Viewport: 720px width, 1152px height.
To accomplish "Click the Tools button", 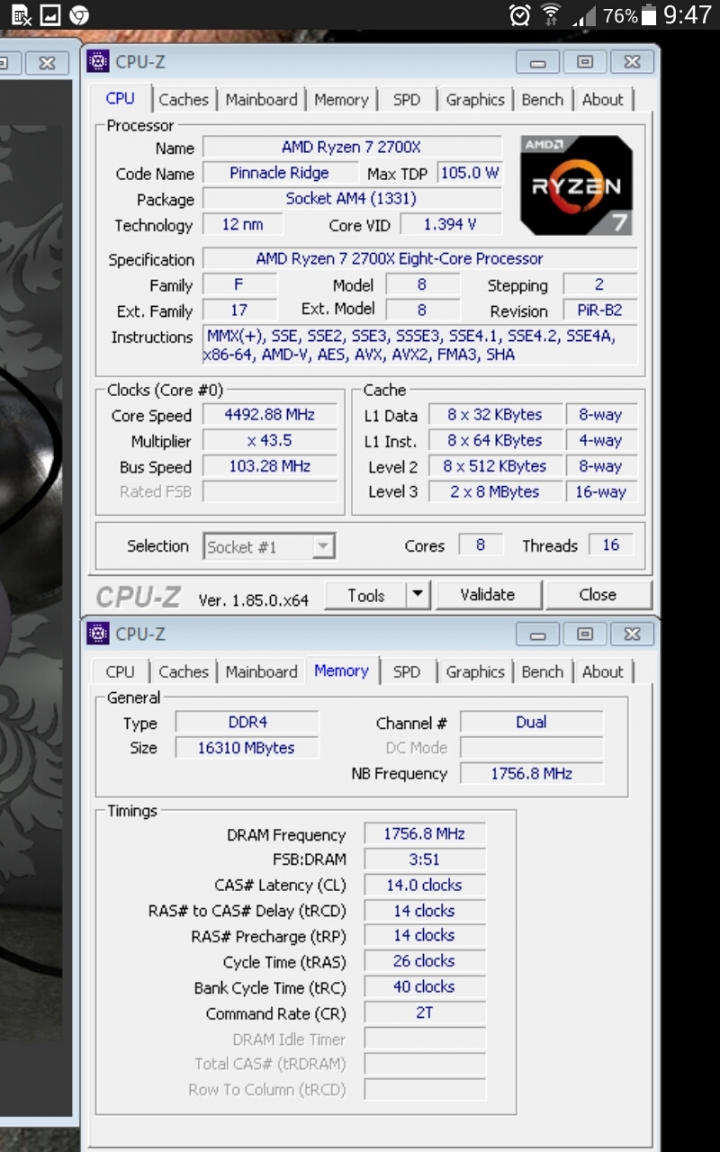I will (x=366, y=594).
